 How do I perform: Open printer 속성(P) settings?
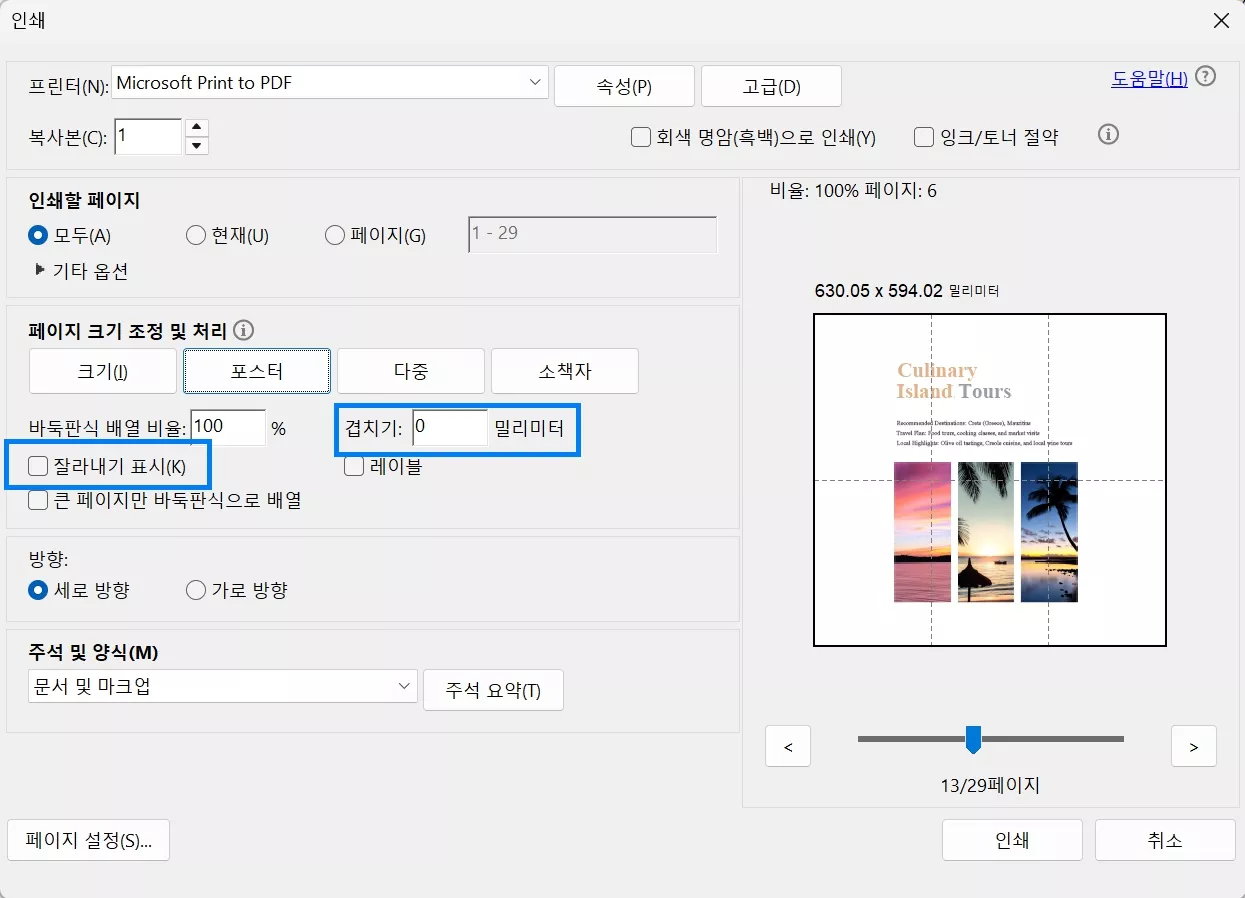click(x=624, y=86)
